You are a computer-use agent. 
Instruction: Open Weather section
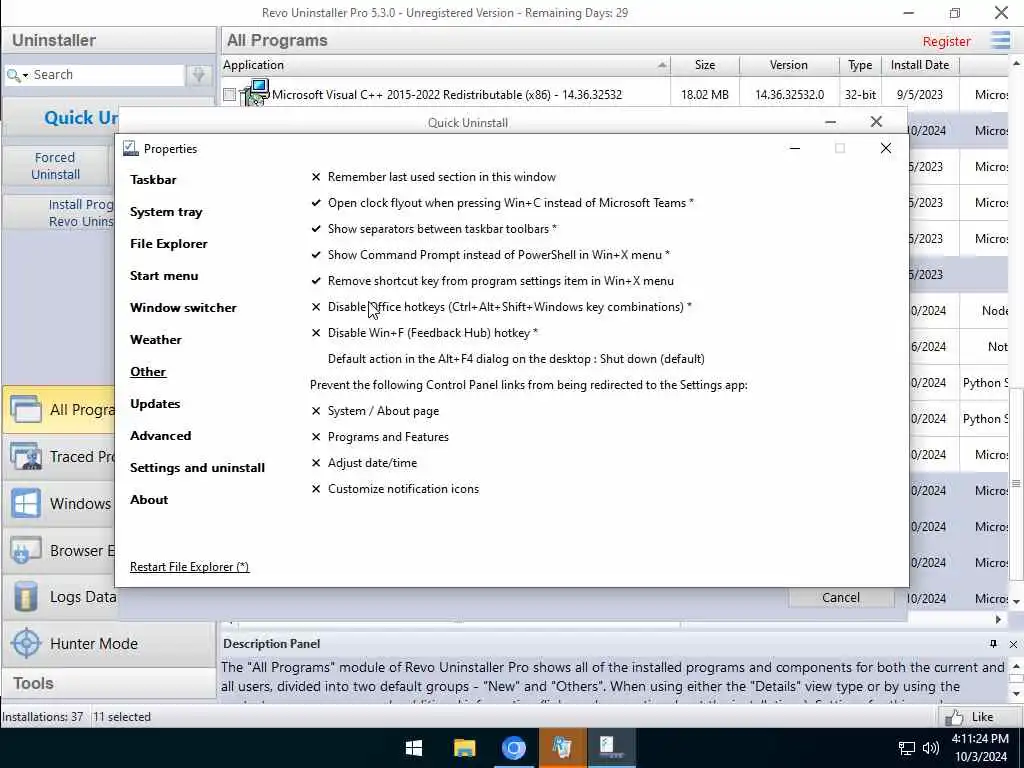tap(155, 340)
